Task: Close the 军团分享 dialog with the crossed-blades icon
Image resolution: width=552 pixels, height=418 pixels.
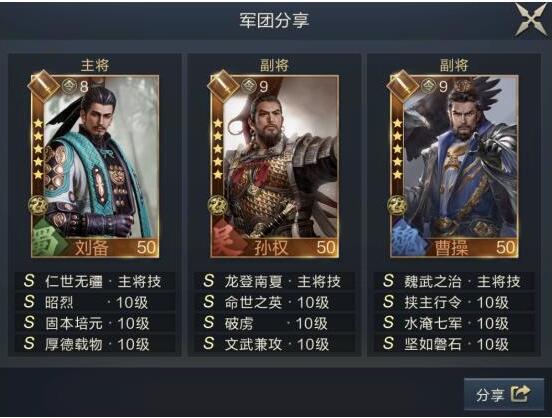Action: pyautogui.click(x=532, y=19)
